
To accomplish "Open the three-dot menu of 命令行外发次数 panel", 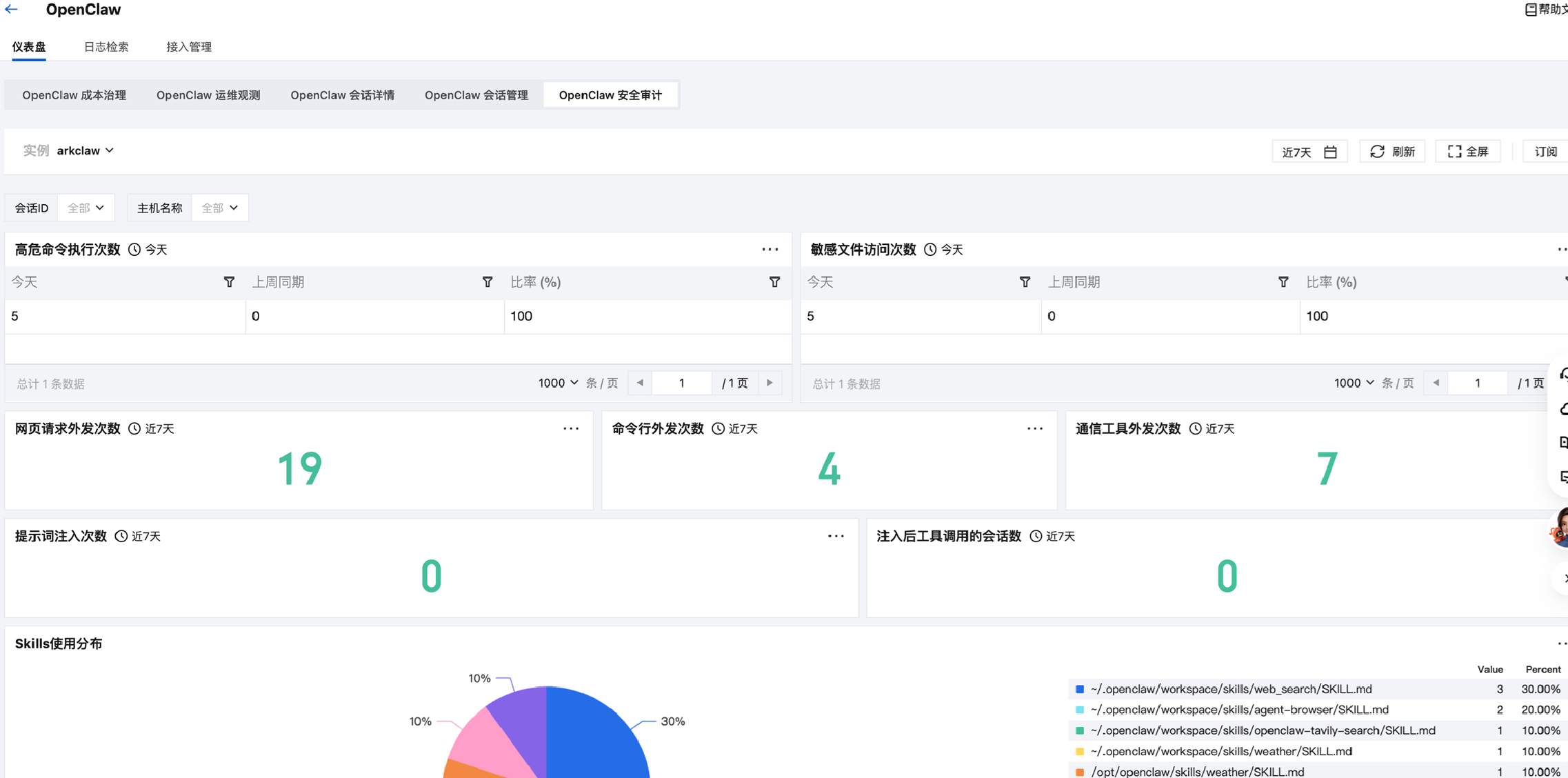I will point(1034,428).
